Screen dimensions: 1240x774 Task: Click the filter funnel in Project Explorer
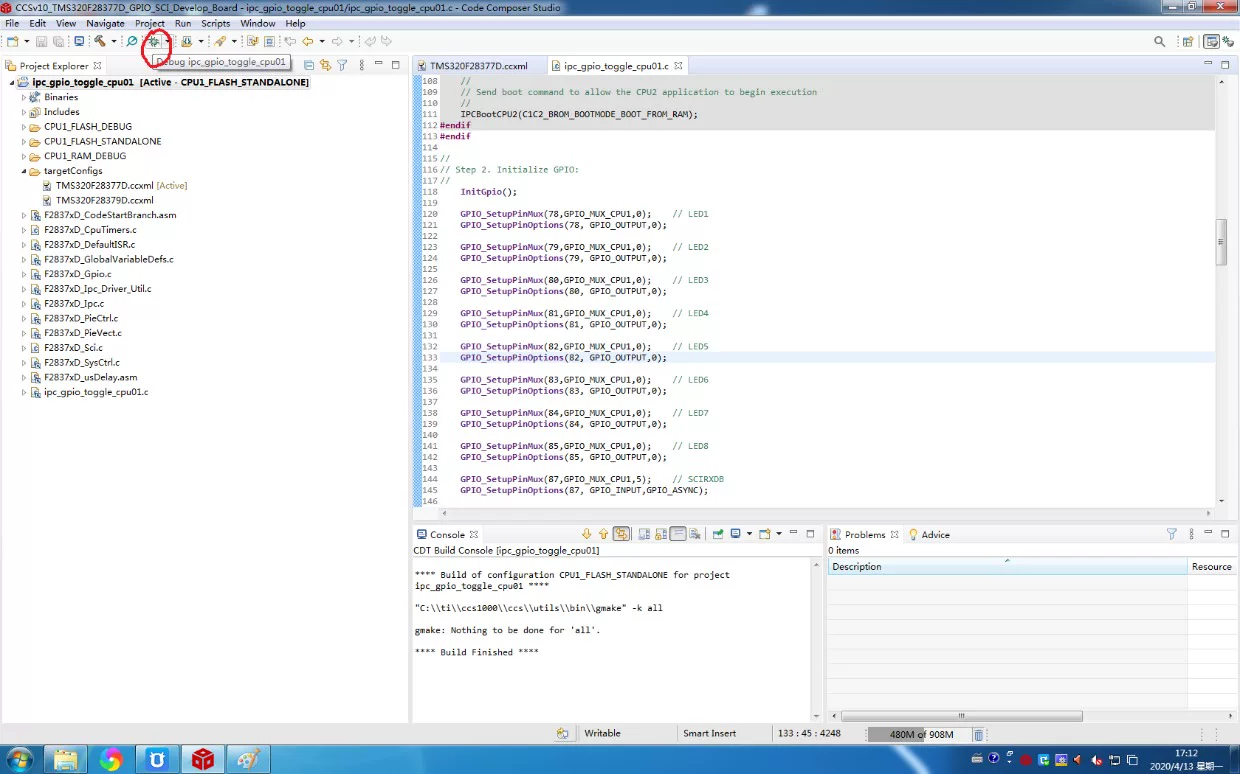pos(342,65)
